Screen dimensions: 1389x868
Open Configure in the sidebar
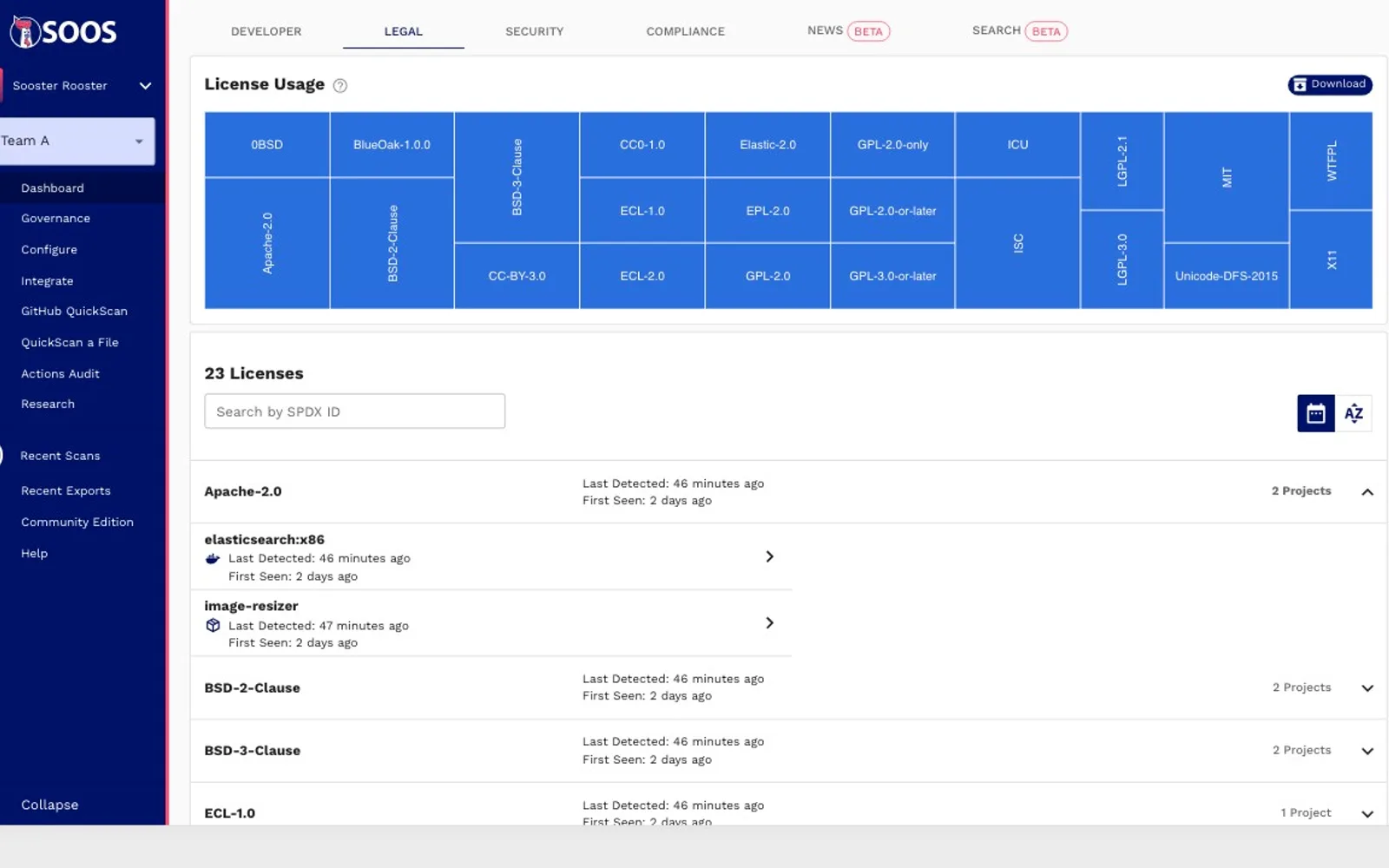click(49, 250)
